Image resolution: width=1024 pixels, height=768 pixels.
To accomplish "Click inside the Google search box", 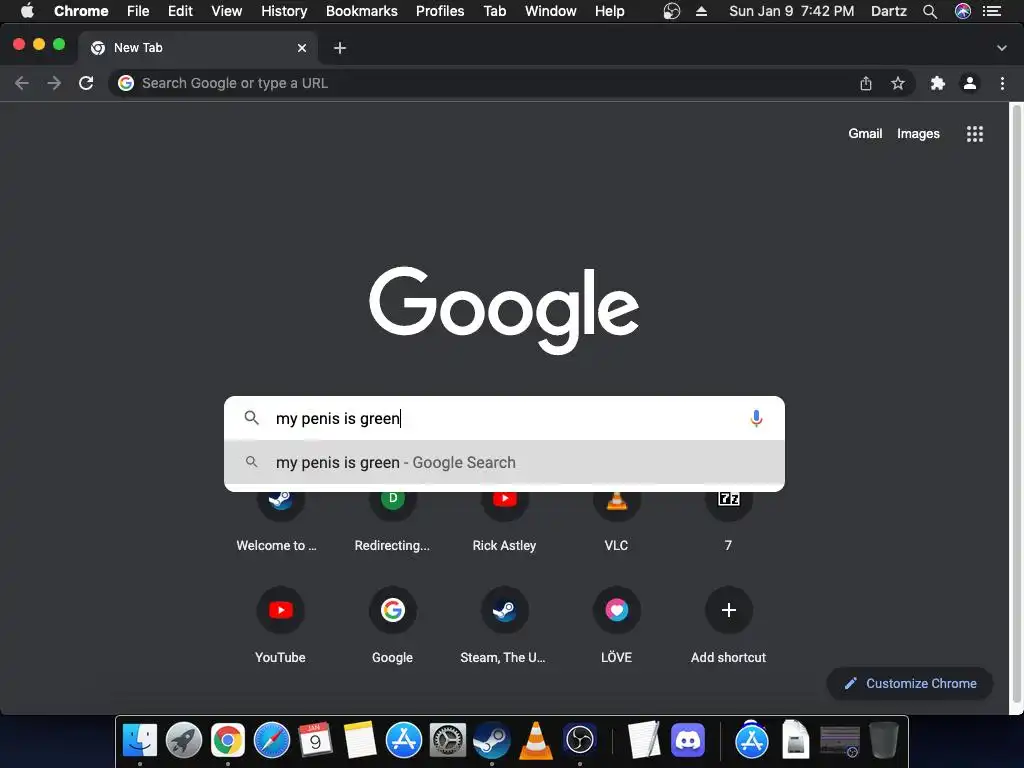I will pos(504,418).
